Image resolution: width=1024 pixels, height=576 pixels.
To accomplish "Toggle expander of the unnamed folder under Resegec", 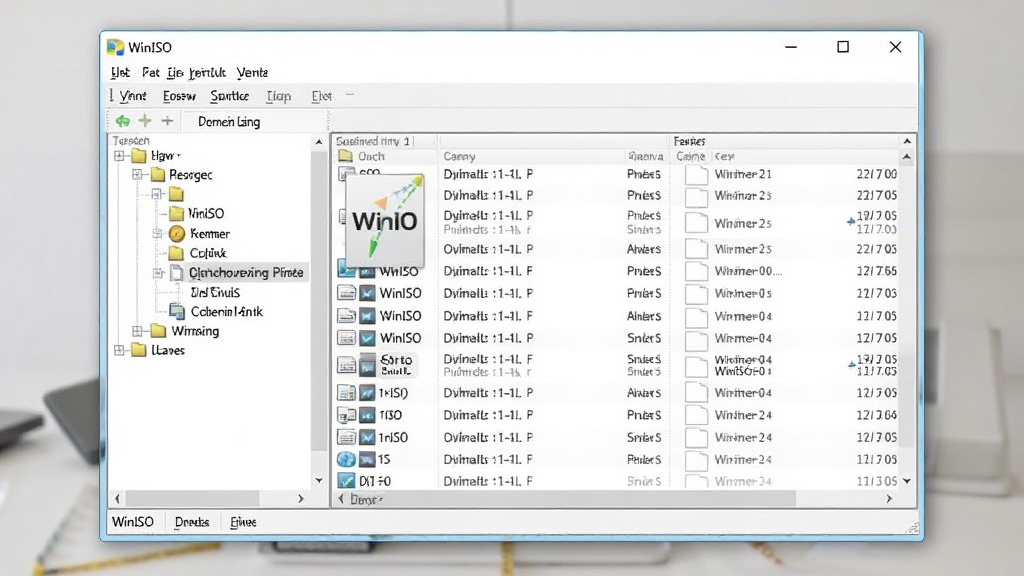I will 157,194.
